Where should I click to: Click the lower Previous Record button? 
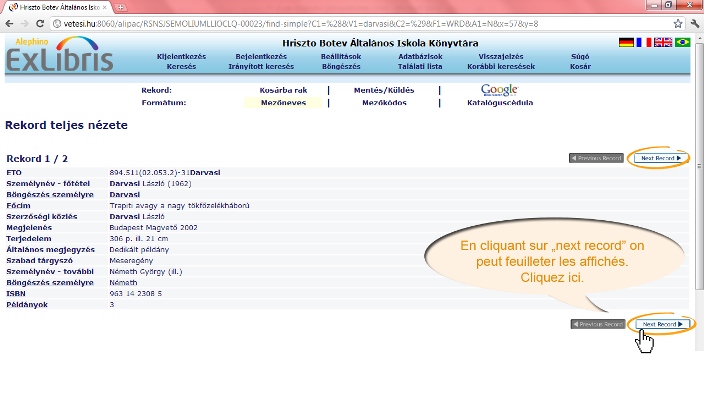point(598,324)
